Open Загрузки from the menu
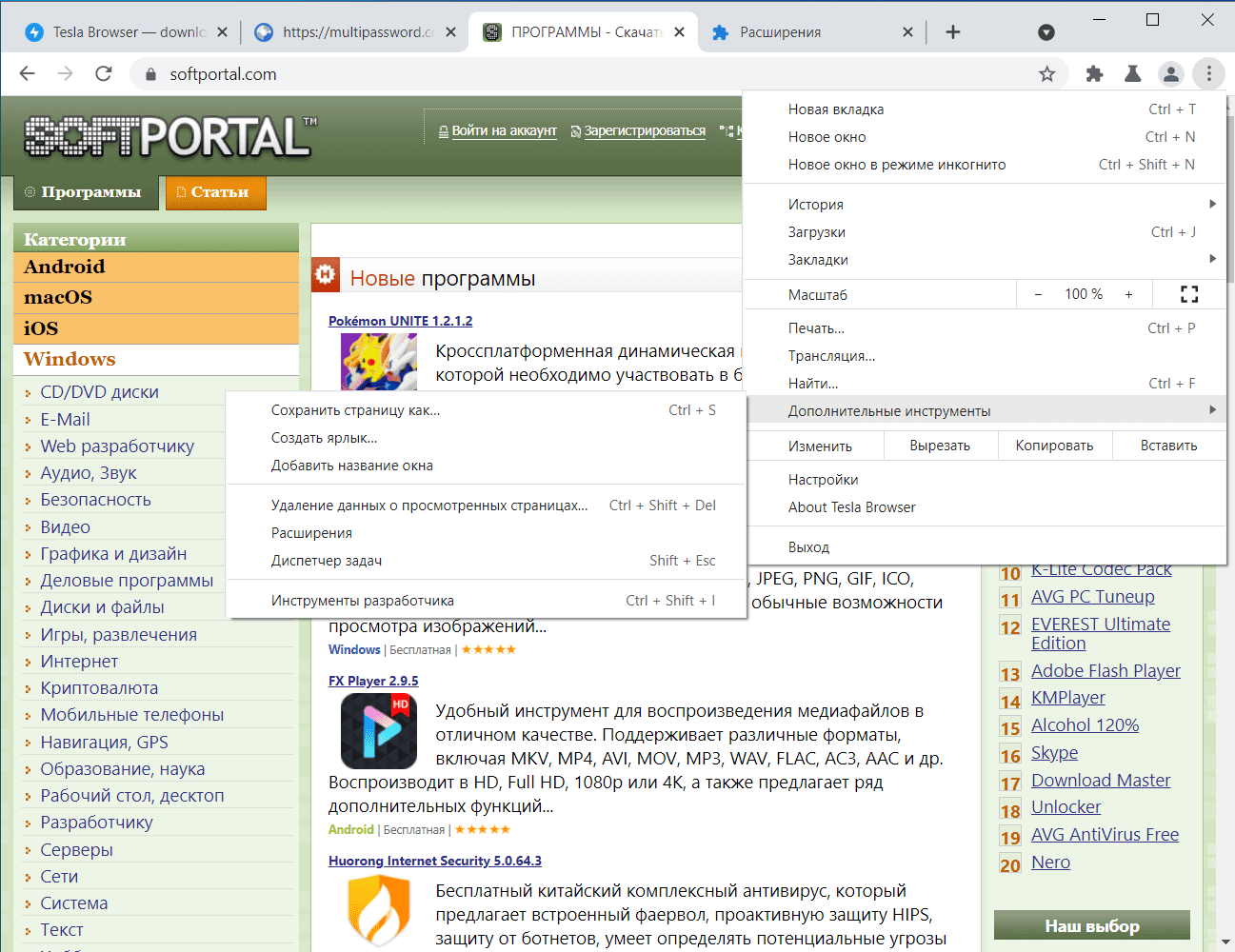Viewport: 1235px width, 952px height. click(x=985, y=231)
